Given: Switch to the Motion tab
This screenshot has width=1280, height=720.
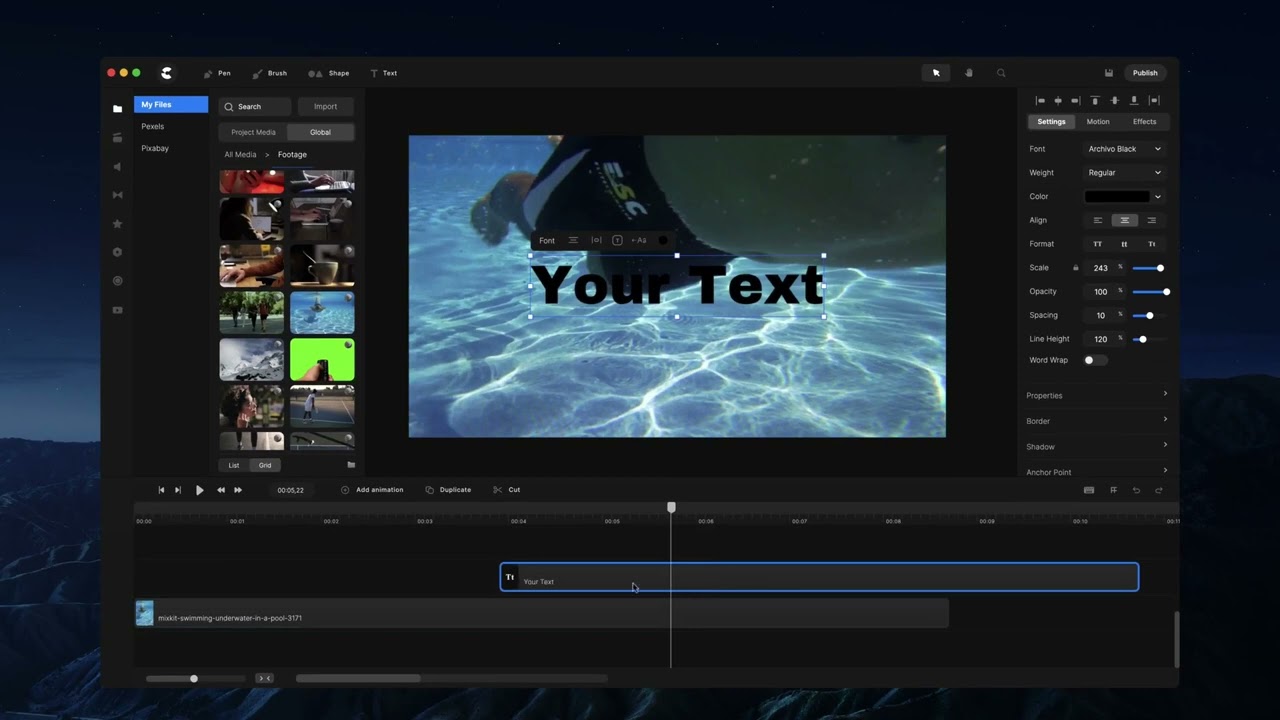Looking at the screenshot, I should (1098, 122).
